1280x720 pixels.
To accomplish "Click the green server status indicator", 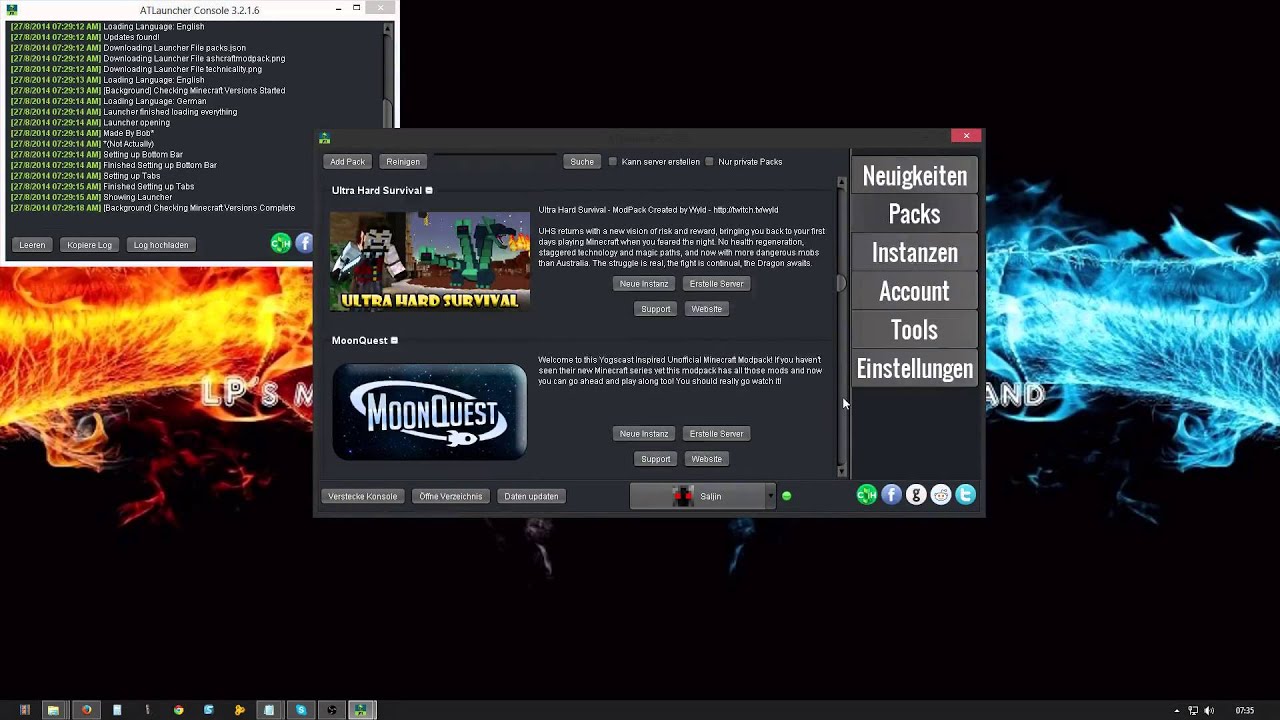I will [786, 496].
